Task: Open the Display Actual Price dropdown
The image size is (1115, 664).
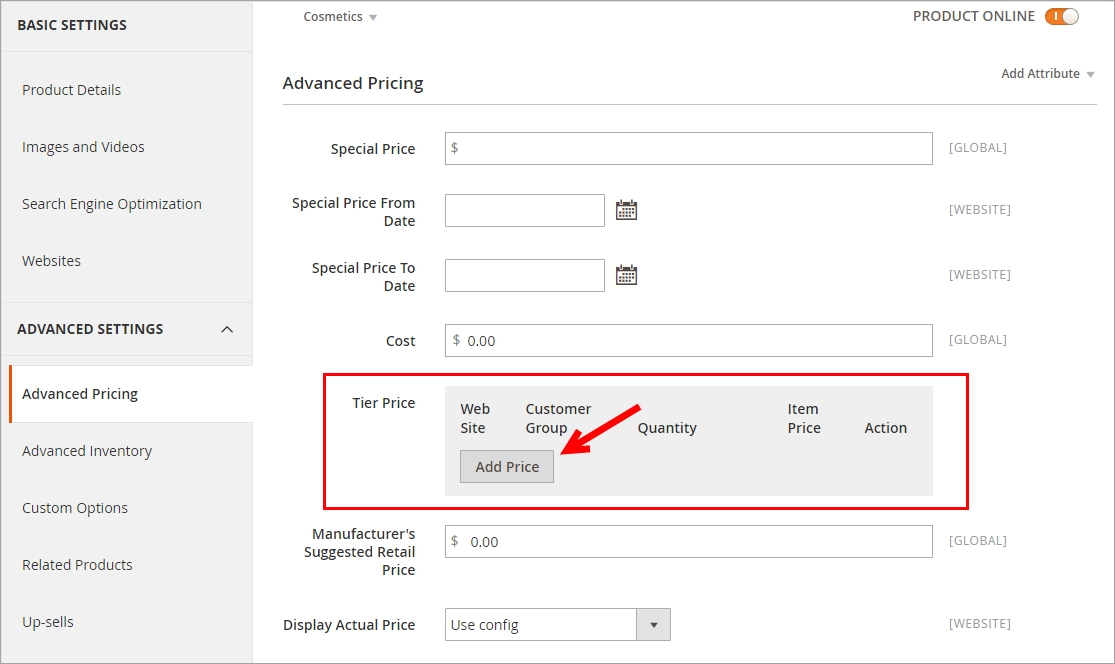Action: [558, 624]
